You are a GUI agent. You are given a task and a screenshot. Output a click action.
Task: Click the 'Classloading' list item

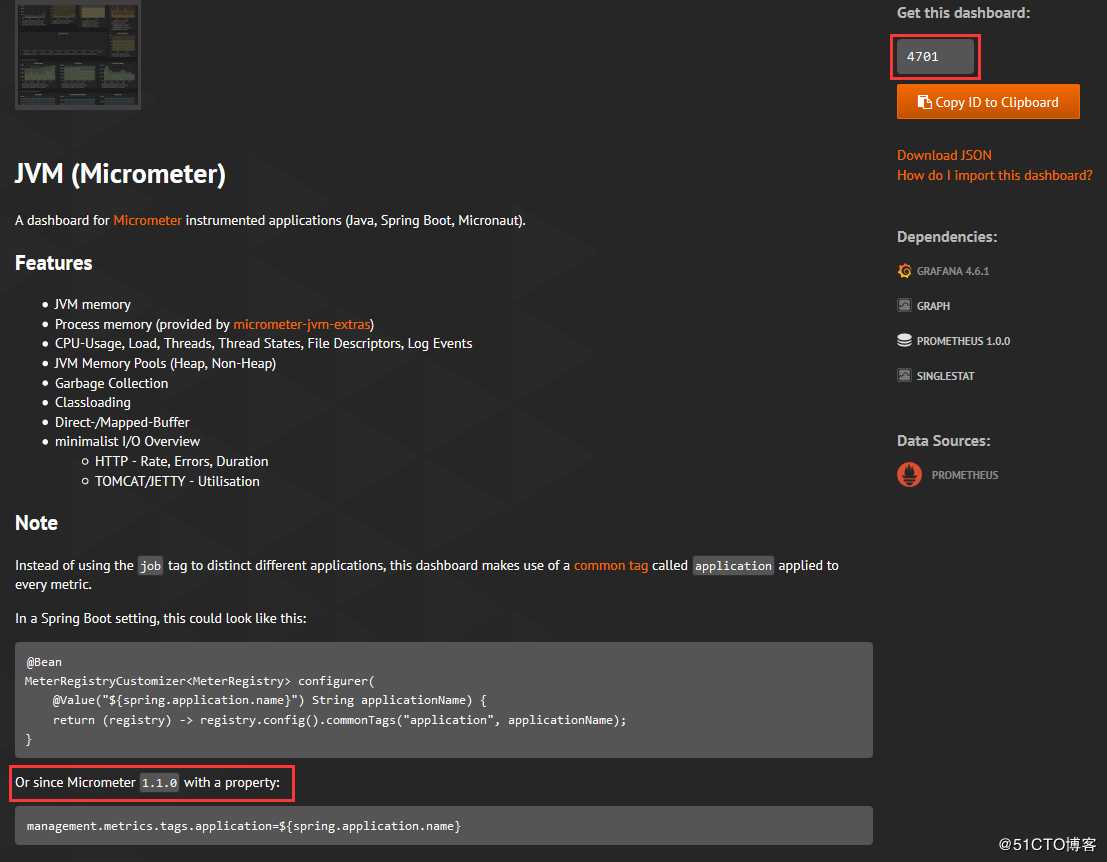pyautogui.click(x=92, y=402)
